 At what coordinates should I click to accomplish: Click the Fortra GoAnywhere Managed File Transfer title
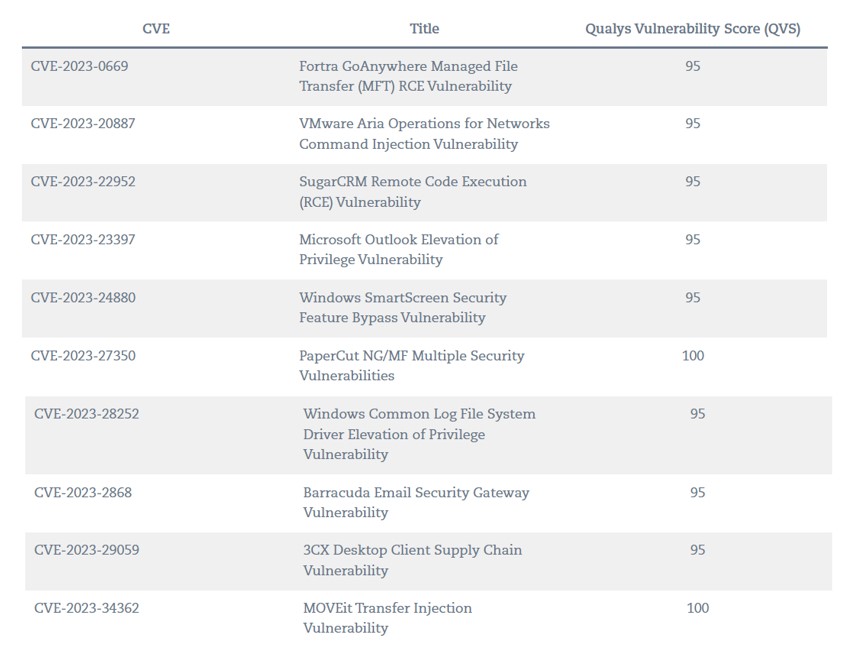click(408, 76)
